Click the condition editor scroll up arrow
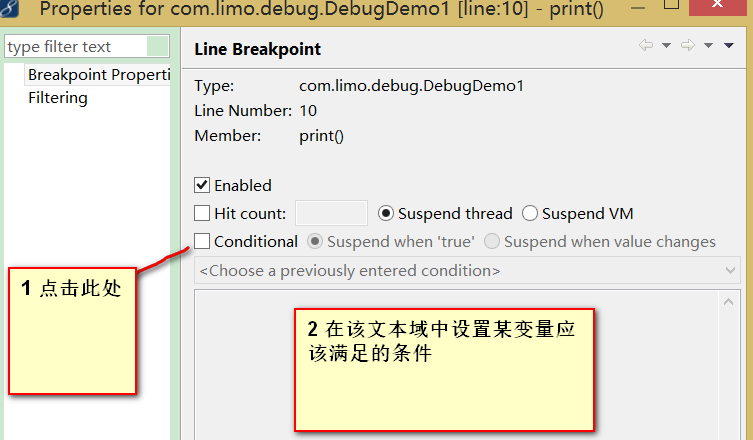Viewport: 753px width, 440px height. [x=729, y=302]
